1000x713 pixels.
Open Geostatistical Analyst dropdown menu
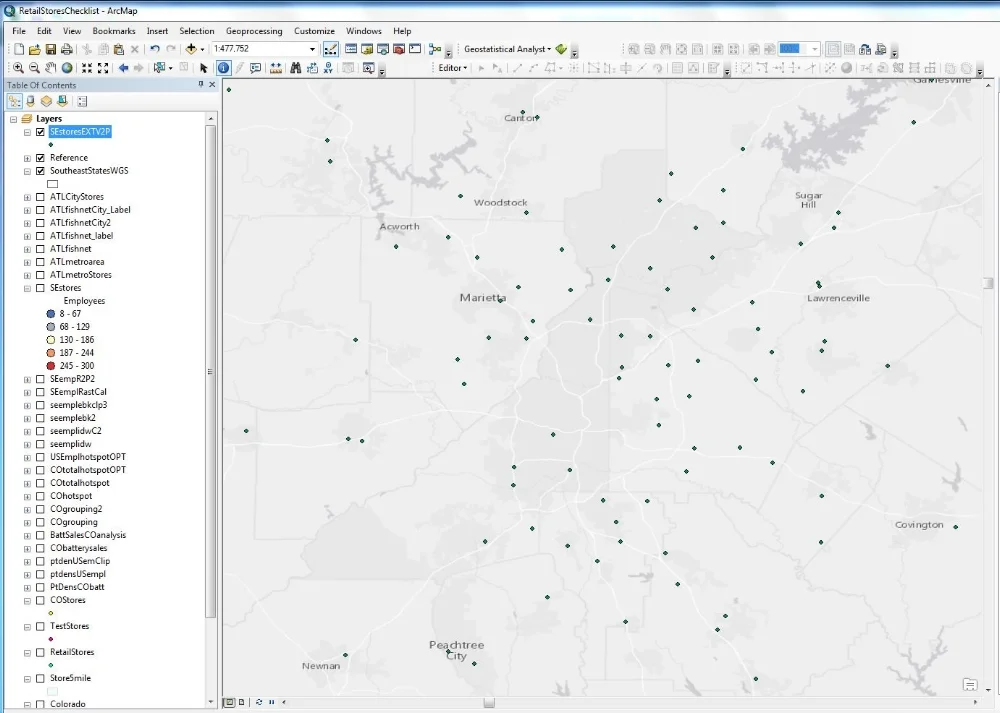tap(508, 49)
